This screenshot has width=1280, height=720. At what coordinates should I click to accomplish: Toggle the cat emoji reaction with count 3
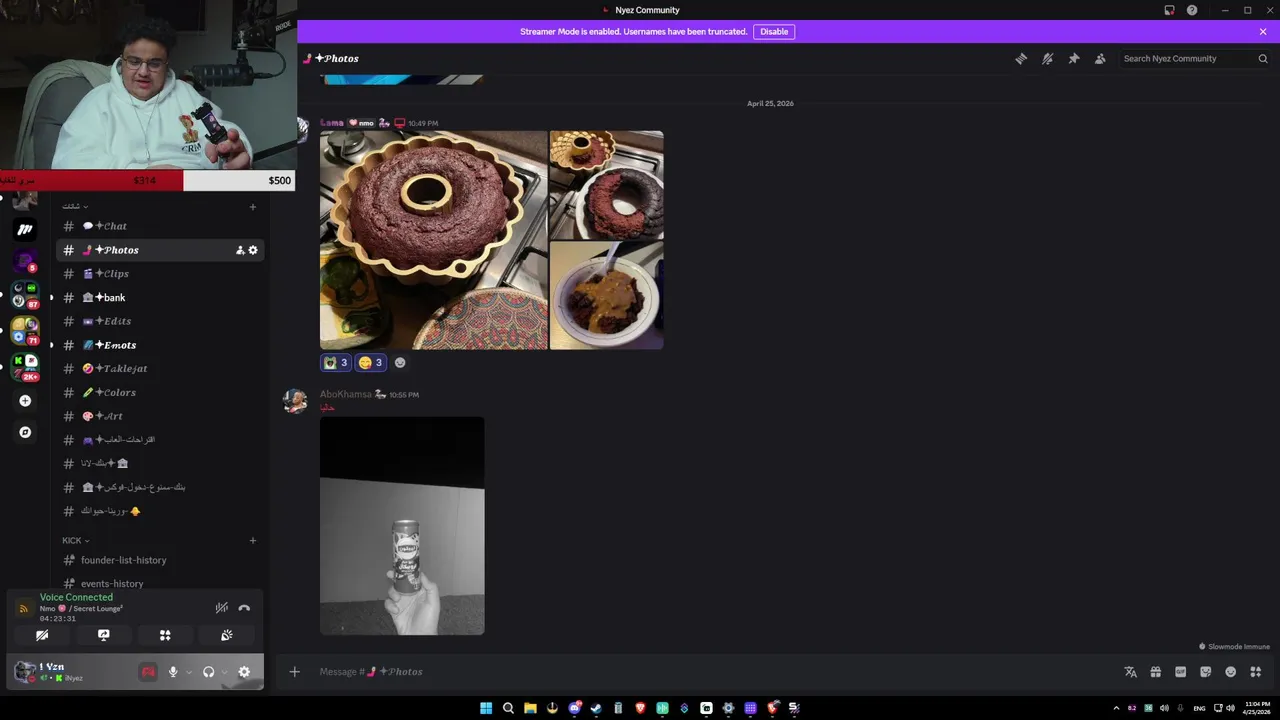335,363
